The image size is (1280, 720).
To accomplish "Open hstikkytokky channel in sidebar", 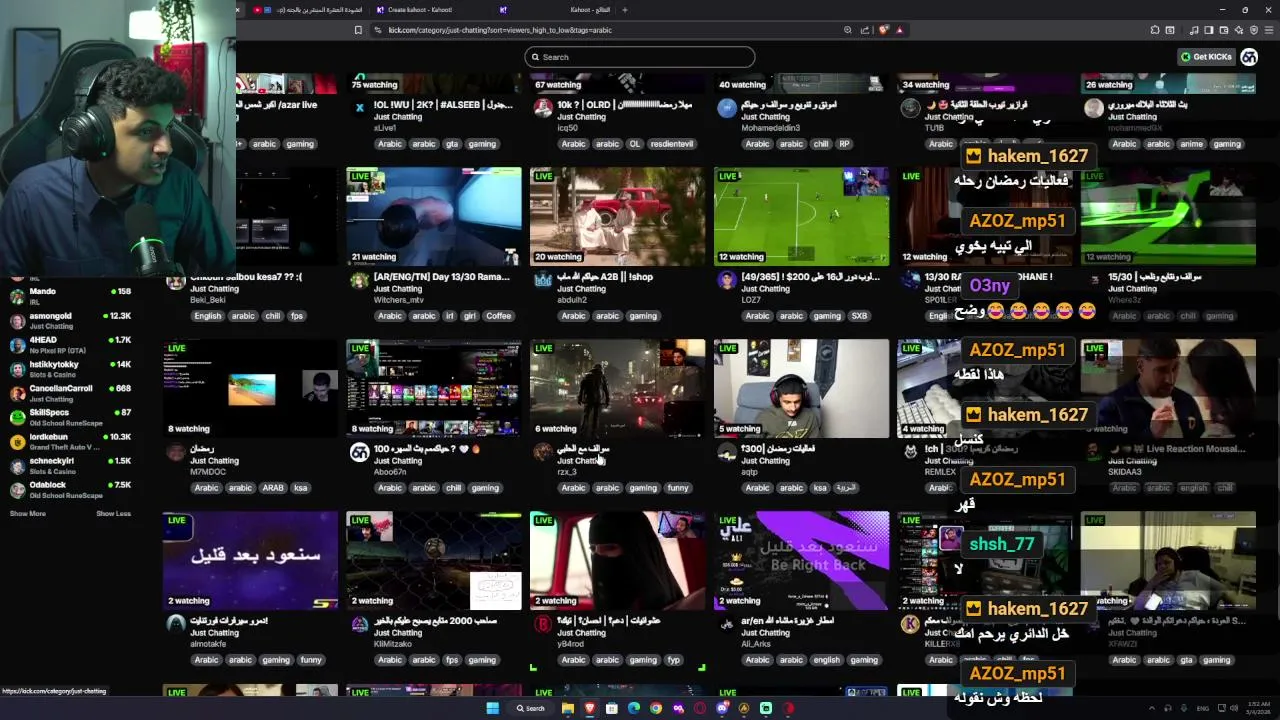I will 70,369.
